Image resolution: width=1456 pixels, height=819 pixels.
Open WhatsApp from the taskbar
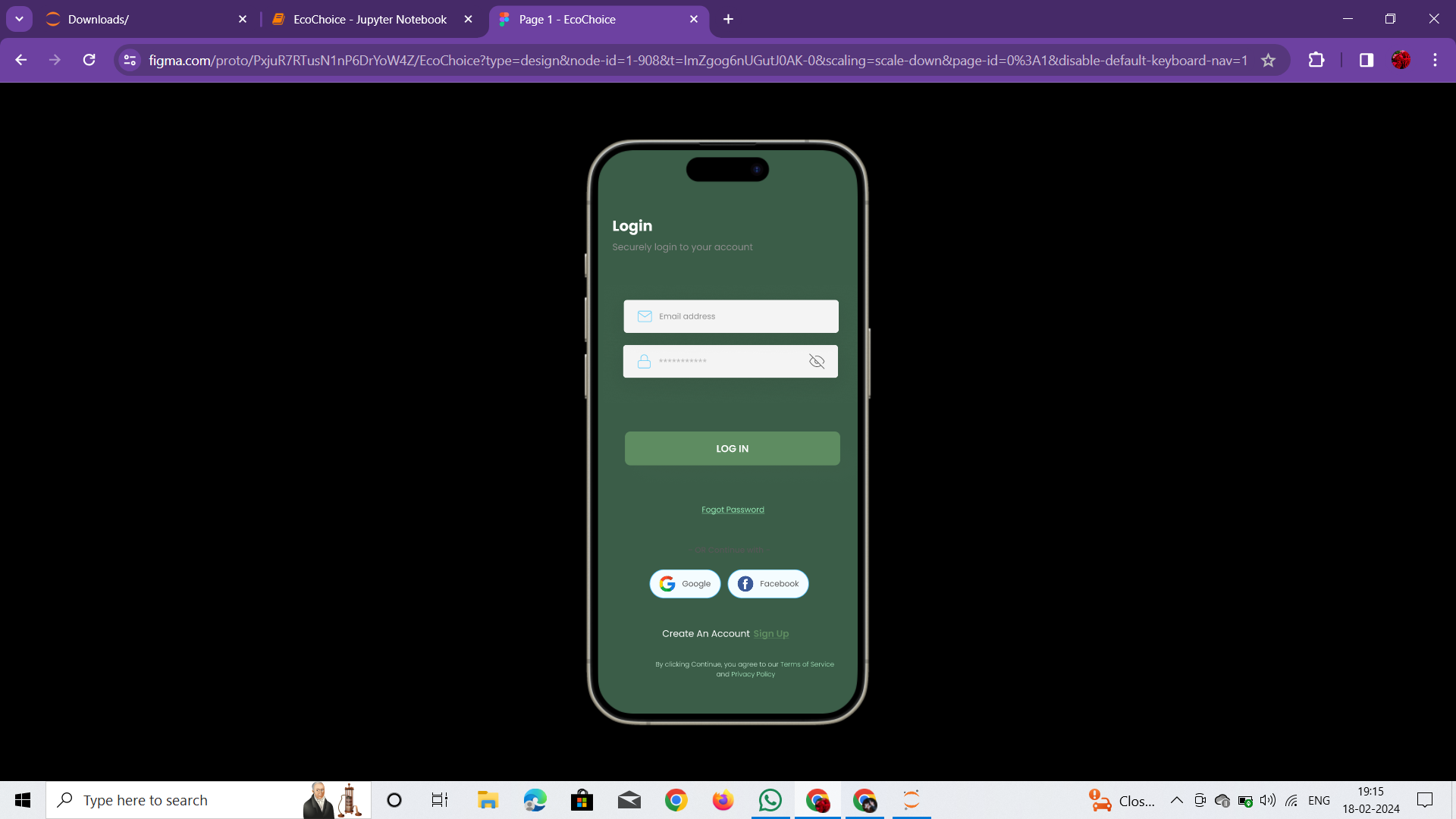tap(770, 801)
